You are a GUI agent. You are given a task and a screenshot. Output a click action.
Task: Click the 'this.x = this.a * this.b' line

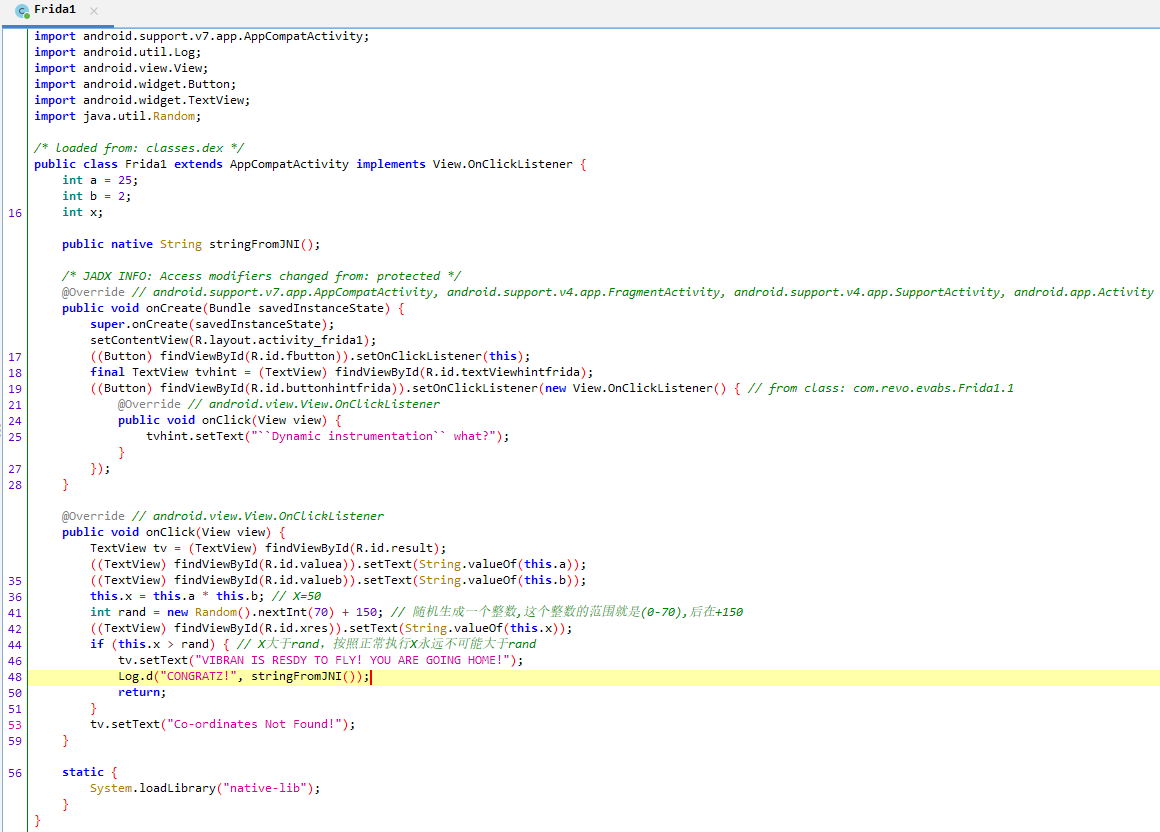177,596
